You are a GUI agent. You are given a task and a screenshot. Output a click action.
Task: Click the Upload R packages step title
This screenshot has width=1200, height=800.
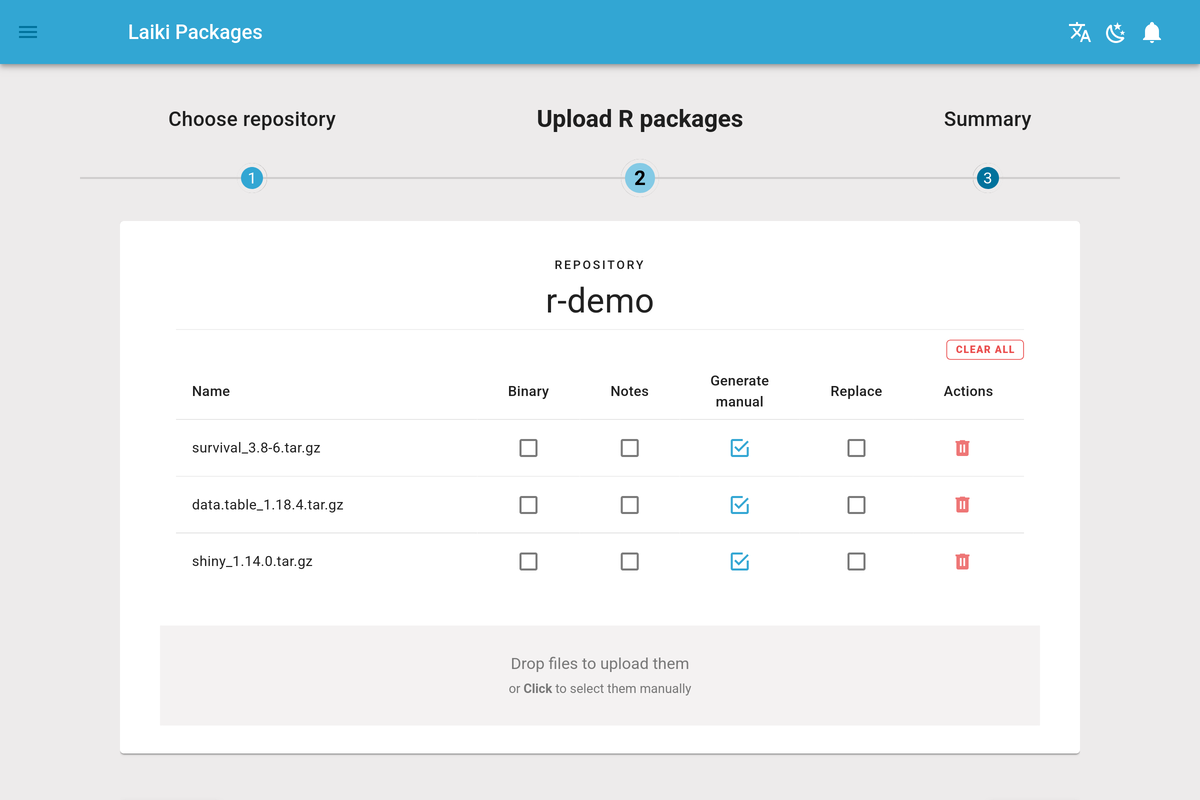coord(640,119)
